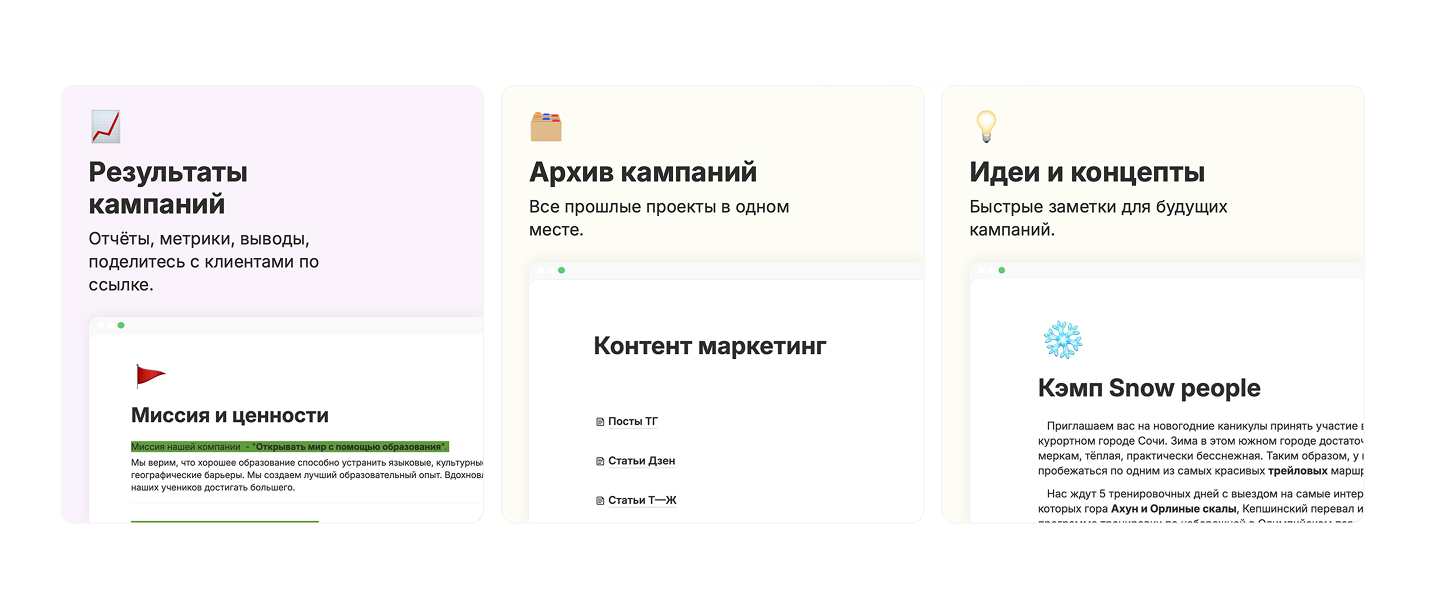Click the page icon beside Статьи Т—Ж
Screen dimensions: 1440x613
[x=600, y=501]
